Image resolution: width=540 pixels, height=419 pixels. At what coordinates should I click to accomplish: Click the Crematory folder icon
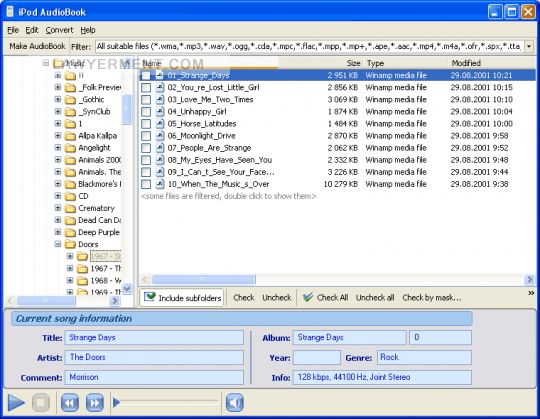tap(70, 208)
